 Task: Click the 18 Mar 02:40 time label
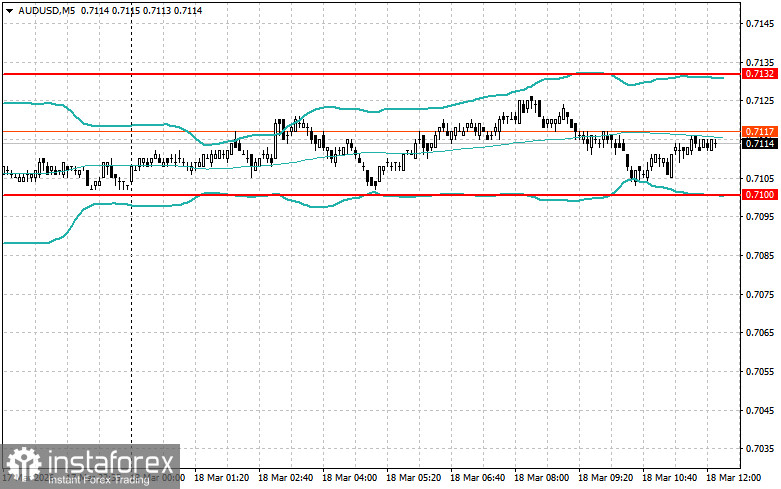(285, 478)
